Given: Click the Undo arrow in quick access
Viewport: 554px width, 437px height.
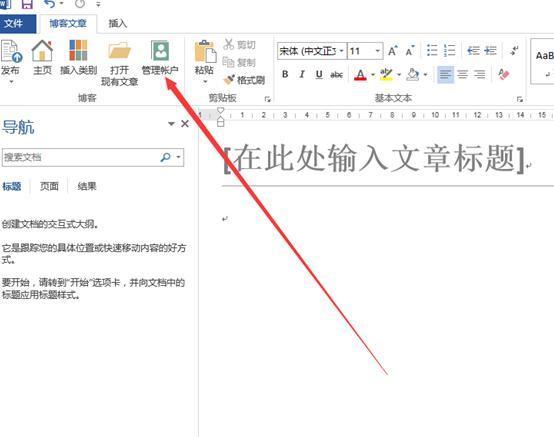Looking at the screenshot, I should click(x=49, y=4).
